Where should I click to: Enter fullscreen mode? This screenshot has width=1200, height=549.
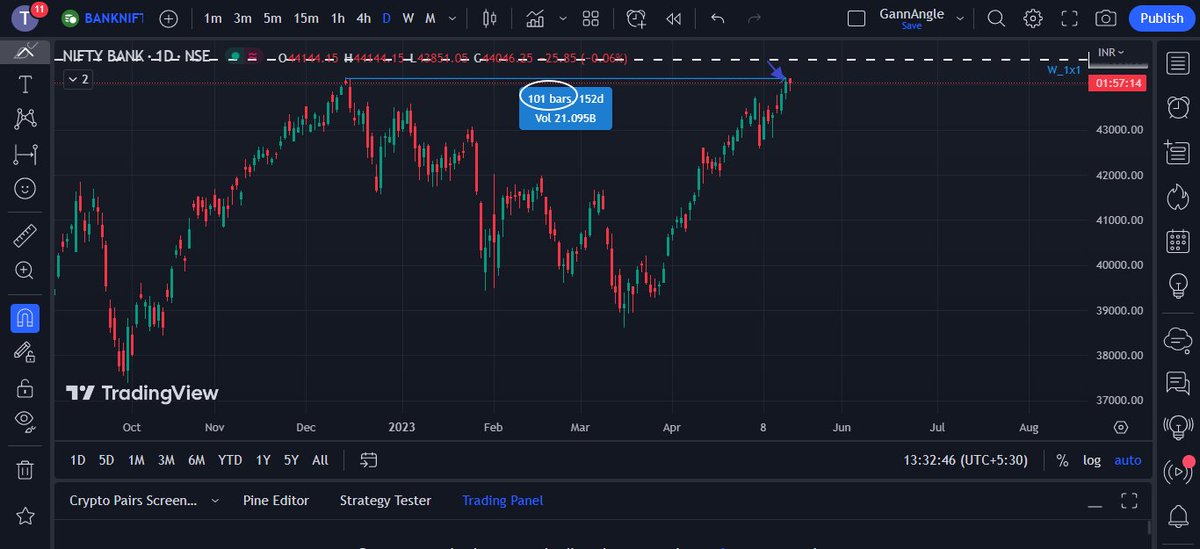pyautogui.click(x=1069, y=18)
